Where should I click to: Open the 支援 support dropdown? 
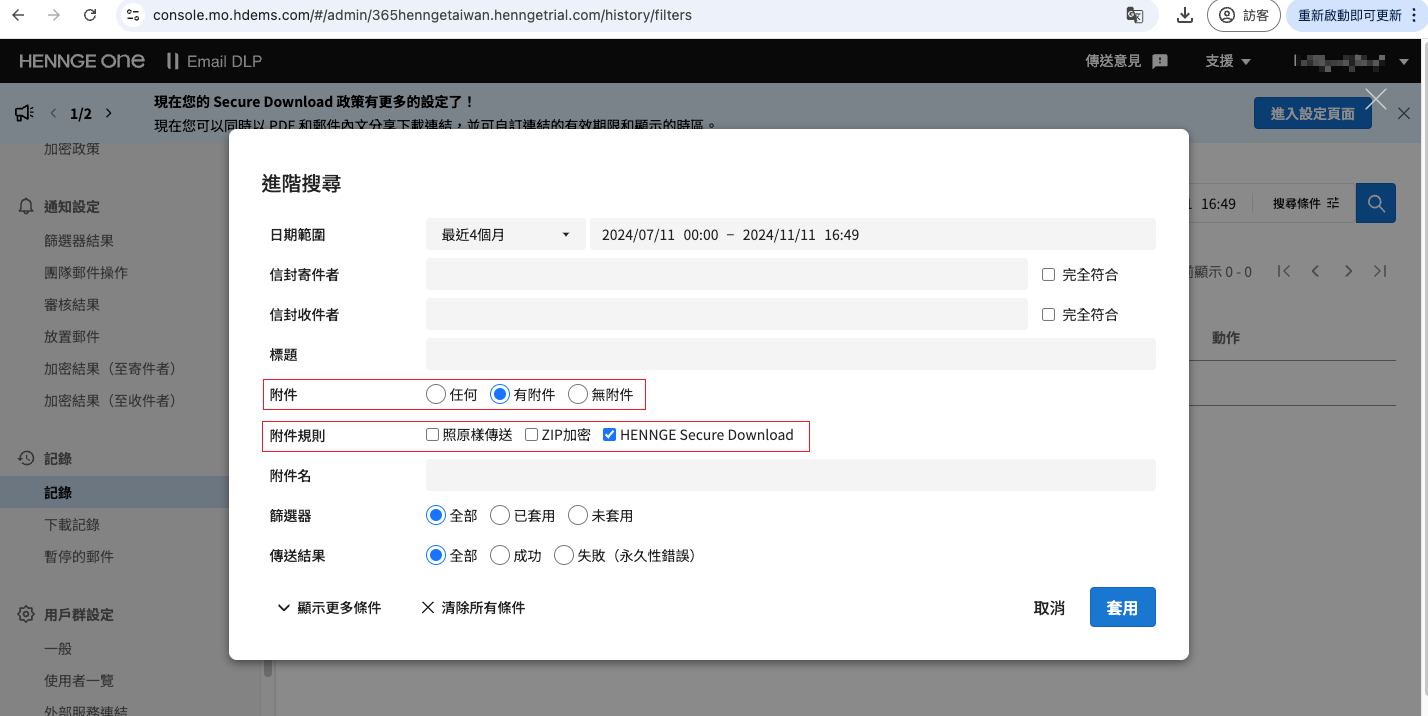coord(1228,61)
